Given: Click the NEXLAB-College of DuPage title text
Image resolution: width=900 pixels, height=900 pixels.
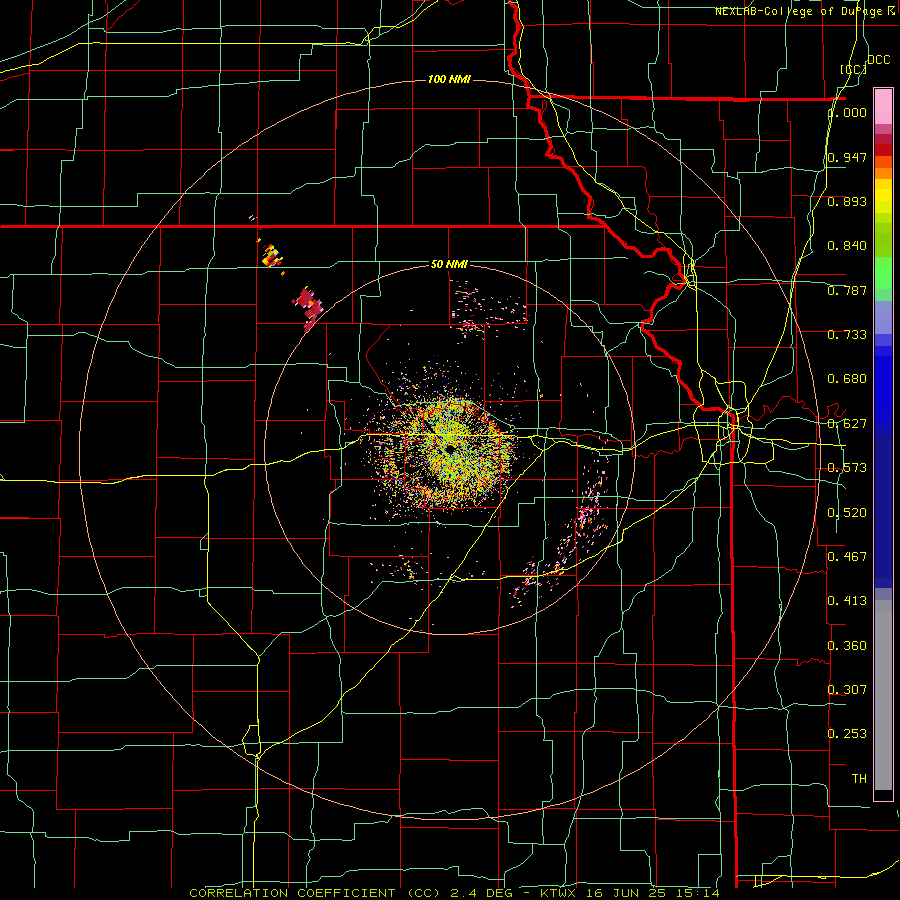Looking at the screenshot, I should [x=805, y=11].
